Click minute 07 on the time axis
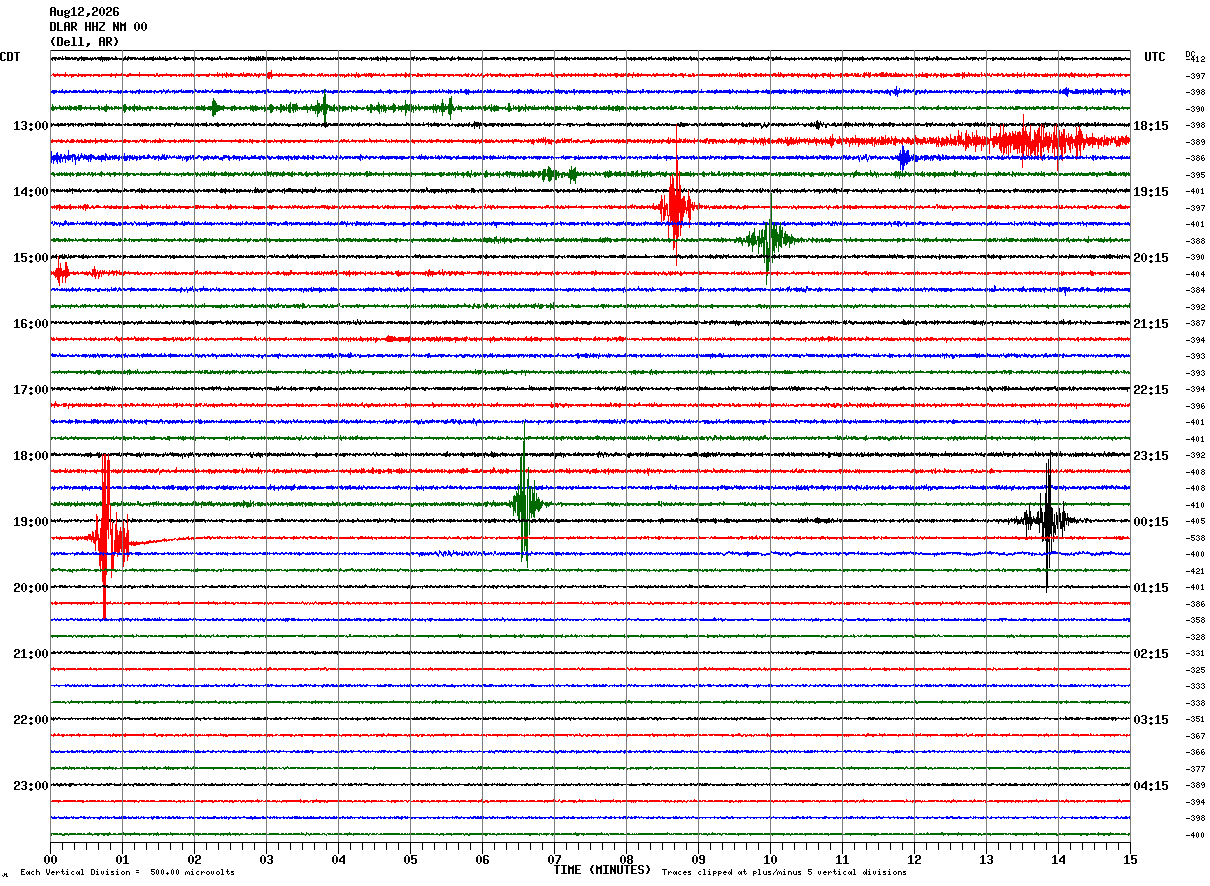The width and height of the screenshot is (1210, 886). [554, 859]
